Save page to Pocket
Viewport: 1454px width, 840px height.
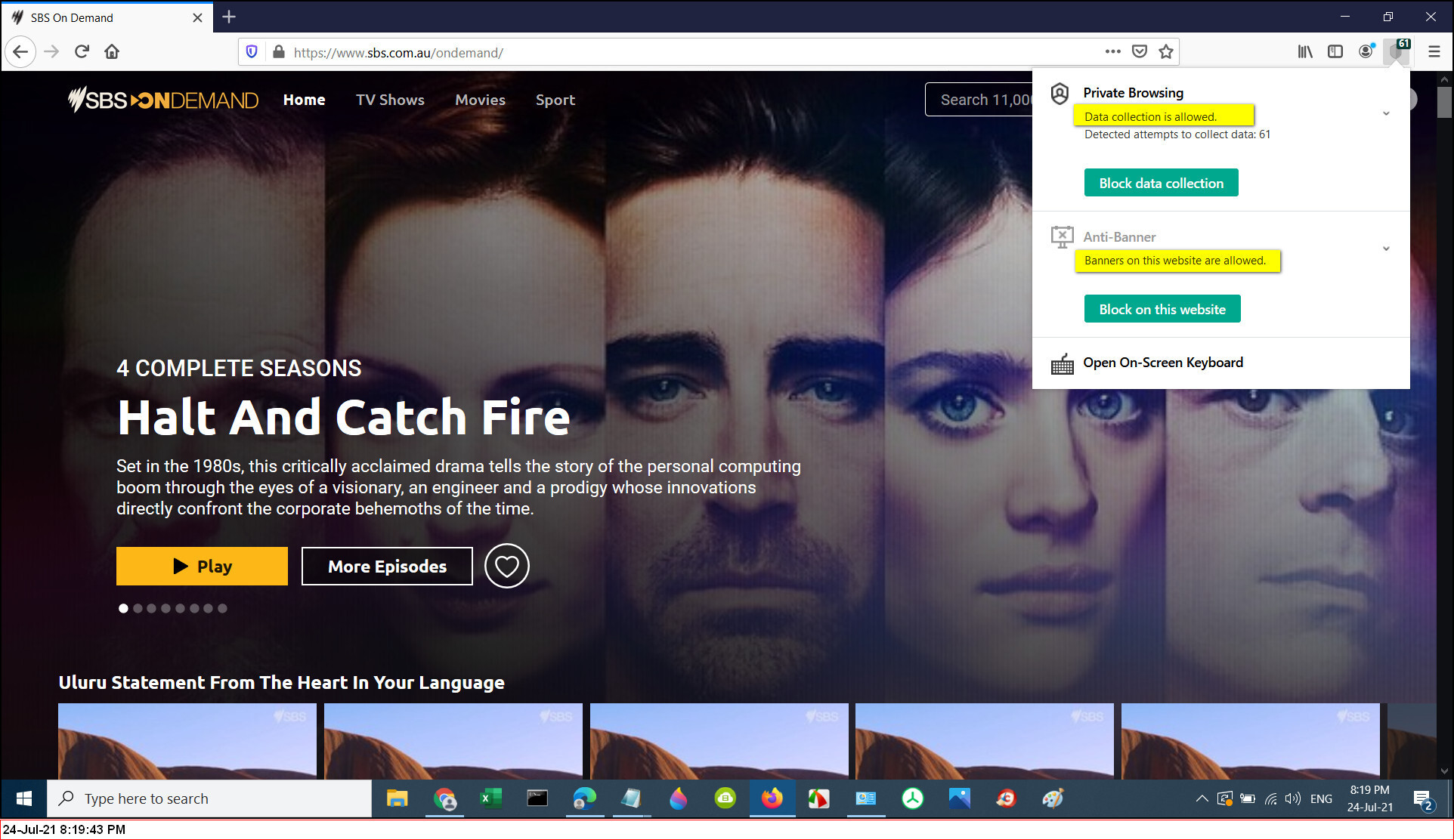coord(1140,51)
